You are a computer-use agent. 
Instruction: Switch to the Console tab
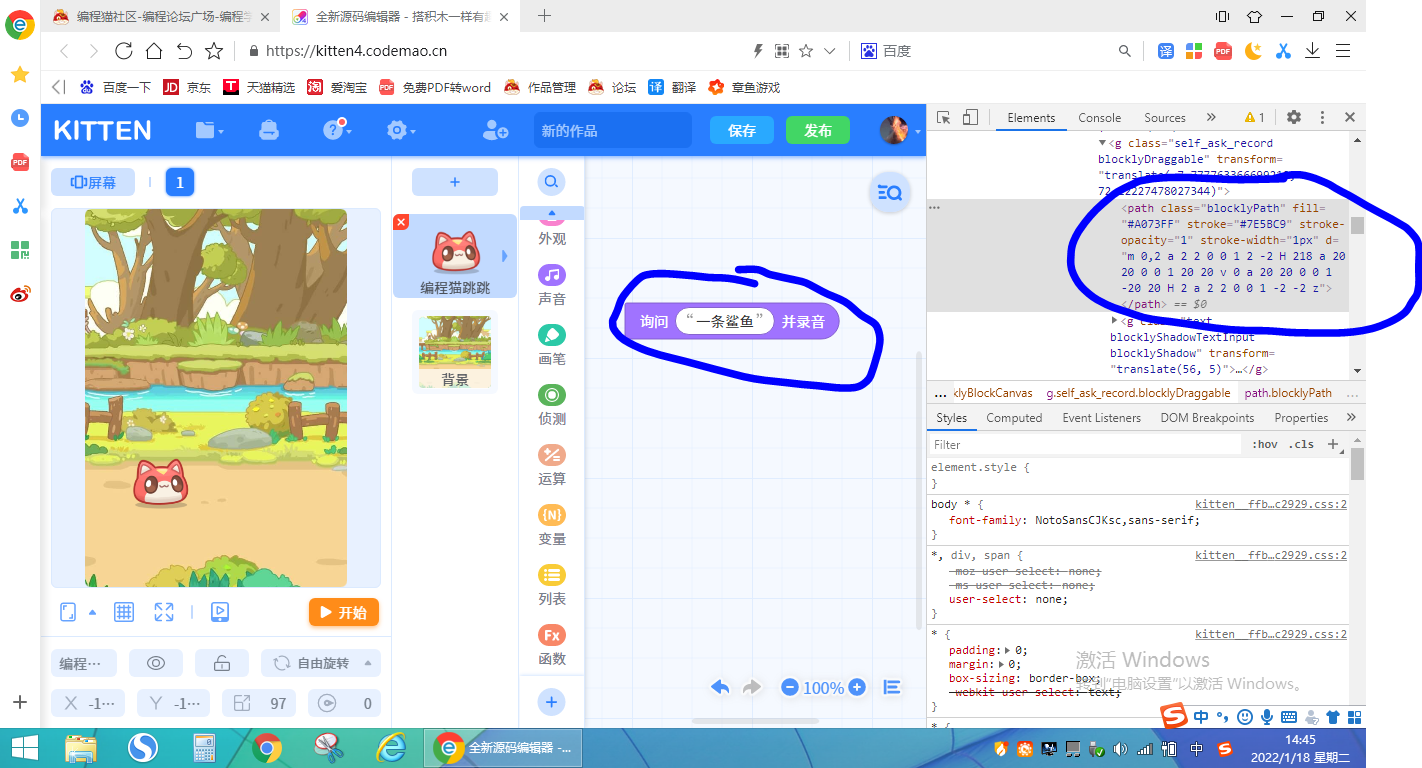click(1099, 117)
